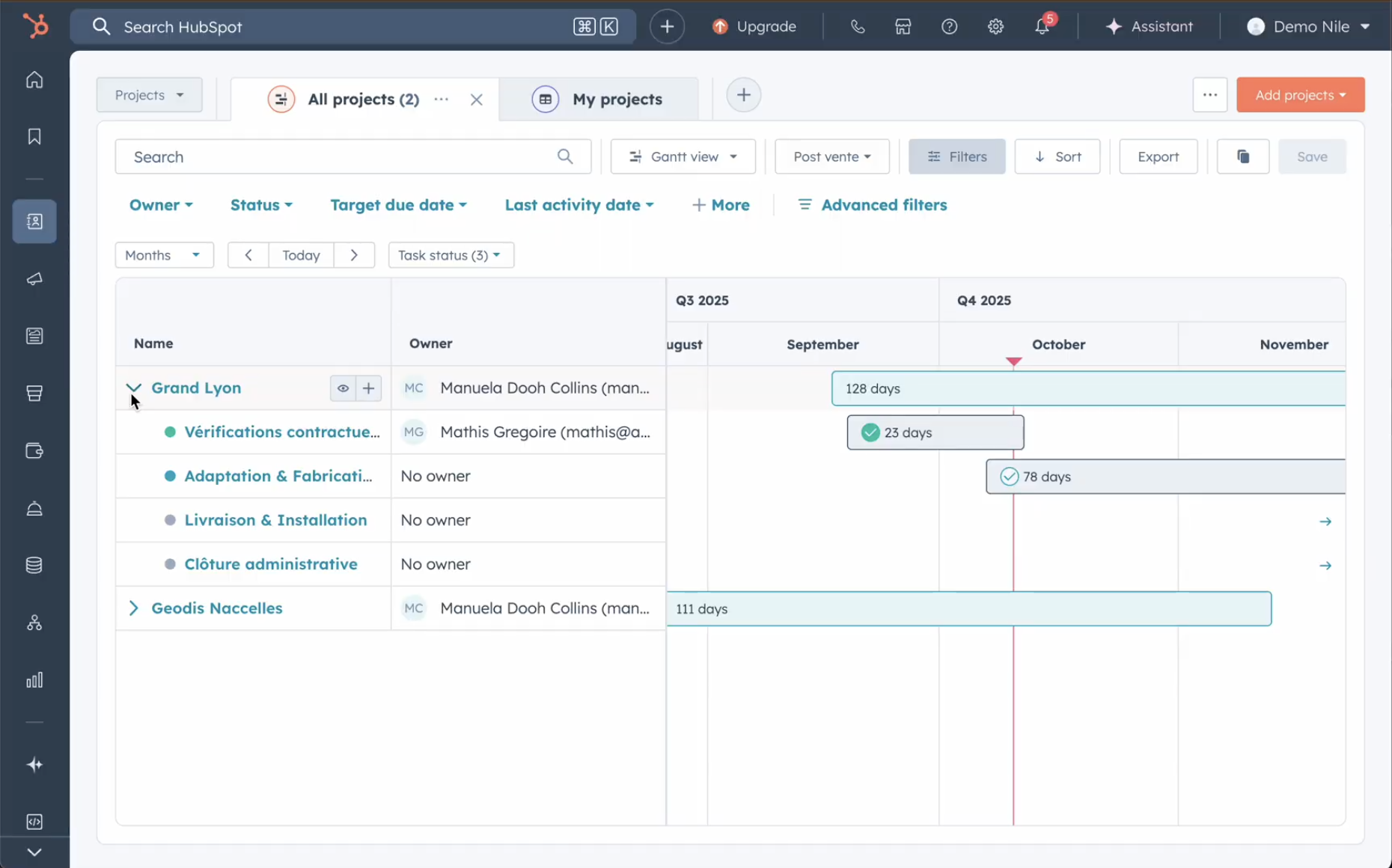Collapse the Grand Lyon project
The width and height of the screenshot is (1392, 868).
pos(134,388)
